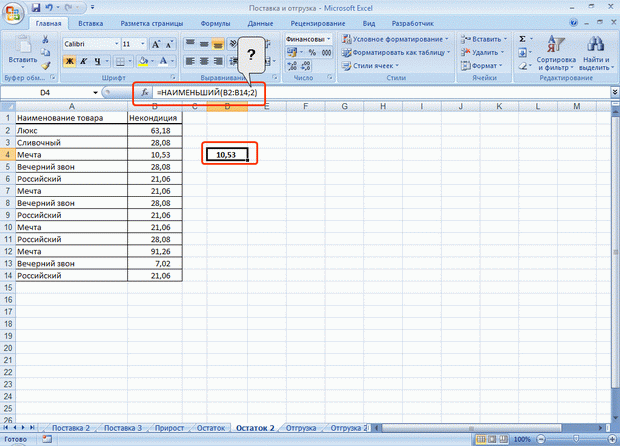Image resolution: width=620 pixels, height=446 pixels.
Task: Increase decimal places
Action: point(292,66)
